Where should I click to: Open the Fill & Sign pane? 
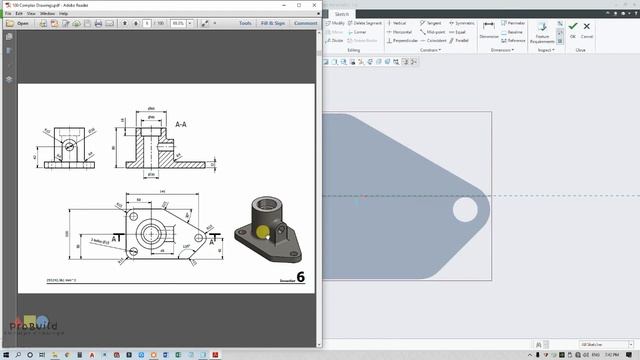[x=273, y=23]
